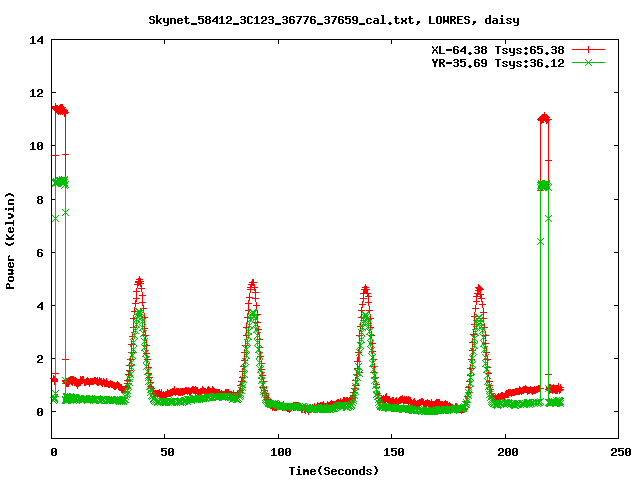Click the red peak near 138 seconds

tap(365, 289)
